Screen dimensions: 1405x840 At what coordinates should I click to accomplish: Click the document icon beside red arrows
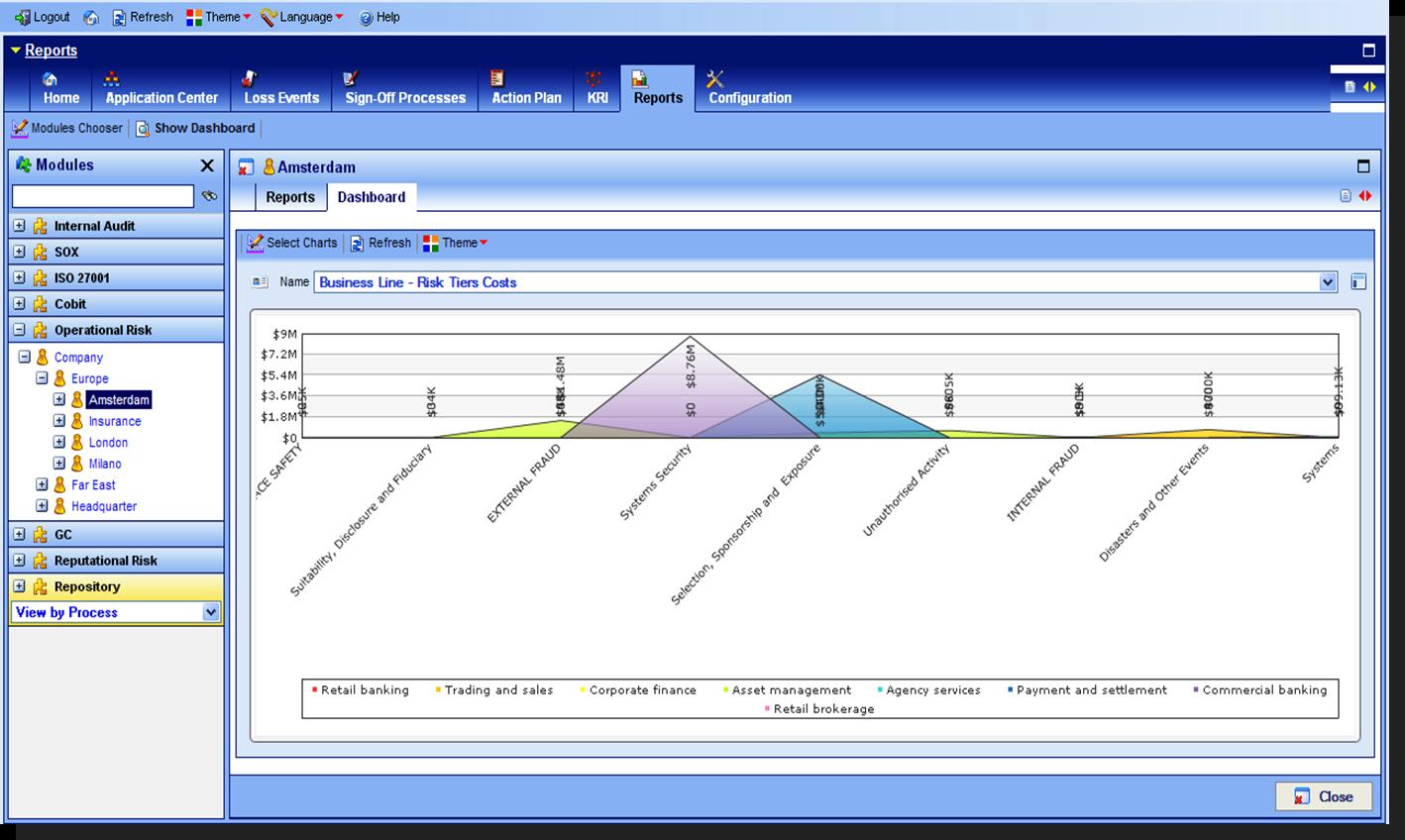(1346, 196)
